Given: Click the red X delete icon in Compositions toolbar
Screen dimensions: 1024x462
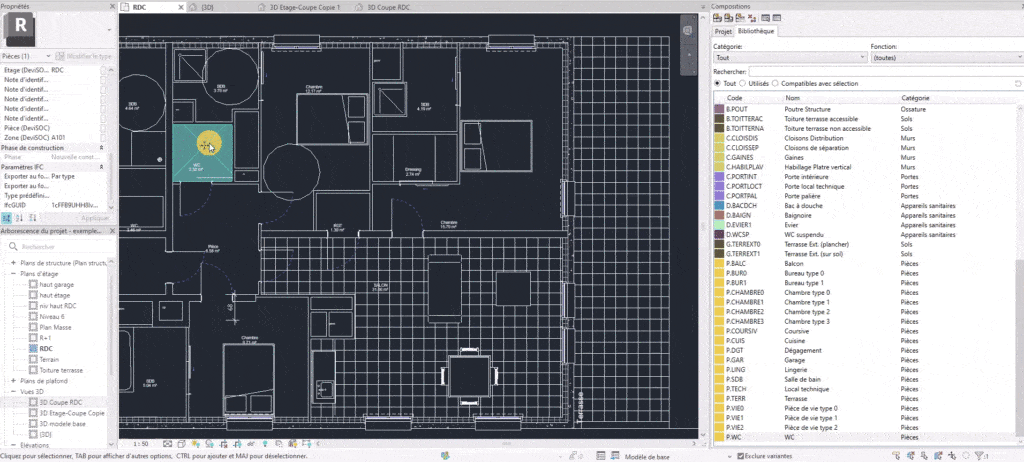Looking at the screenshot, I should (752, 18).
